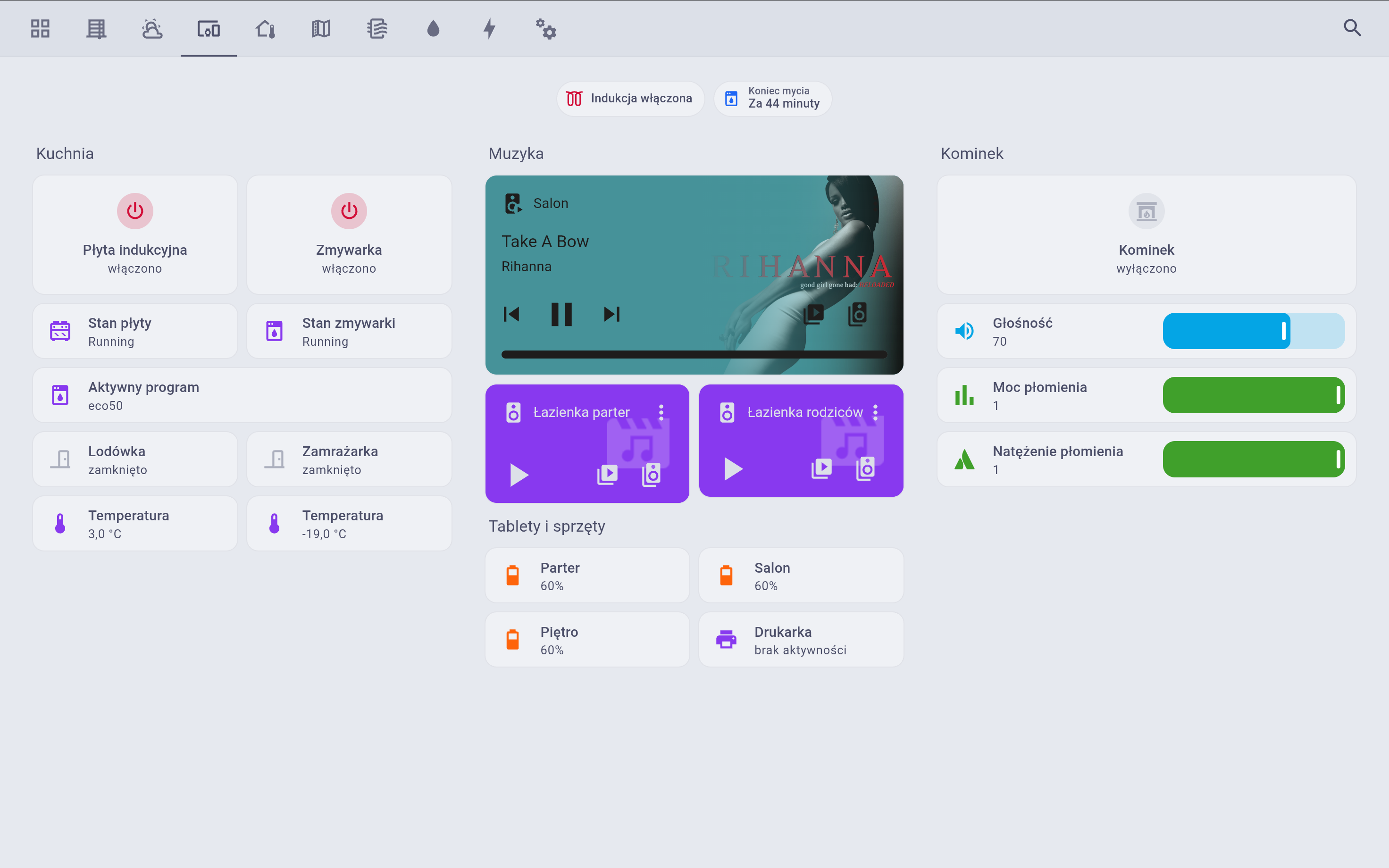1389x868 pixels.
Task: Skip to previous track on Salon player
Action: tap(511, 314)
